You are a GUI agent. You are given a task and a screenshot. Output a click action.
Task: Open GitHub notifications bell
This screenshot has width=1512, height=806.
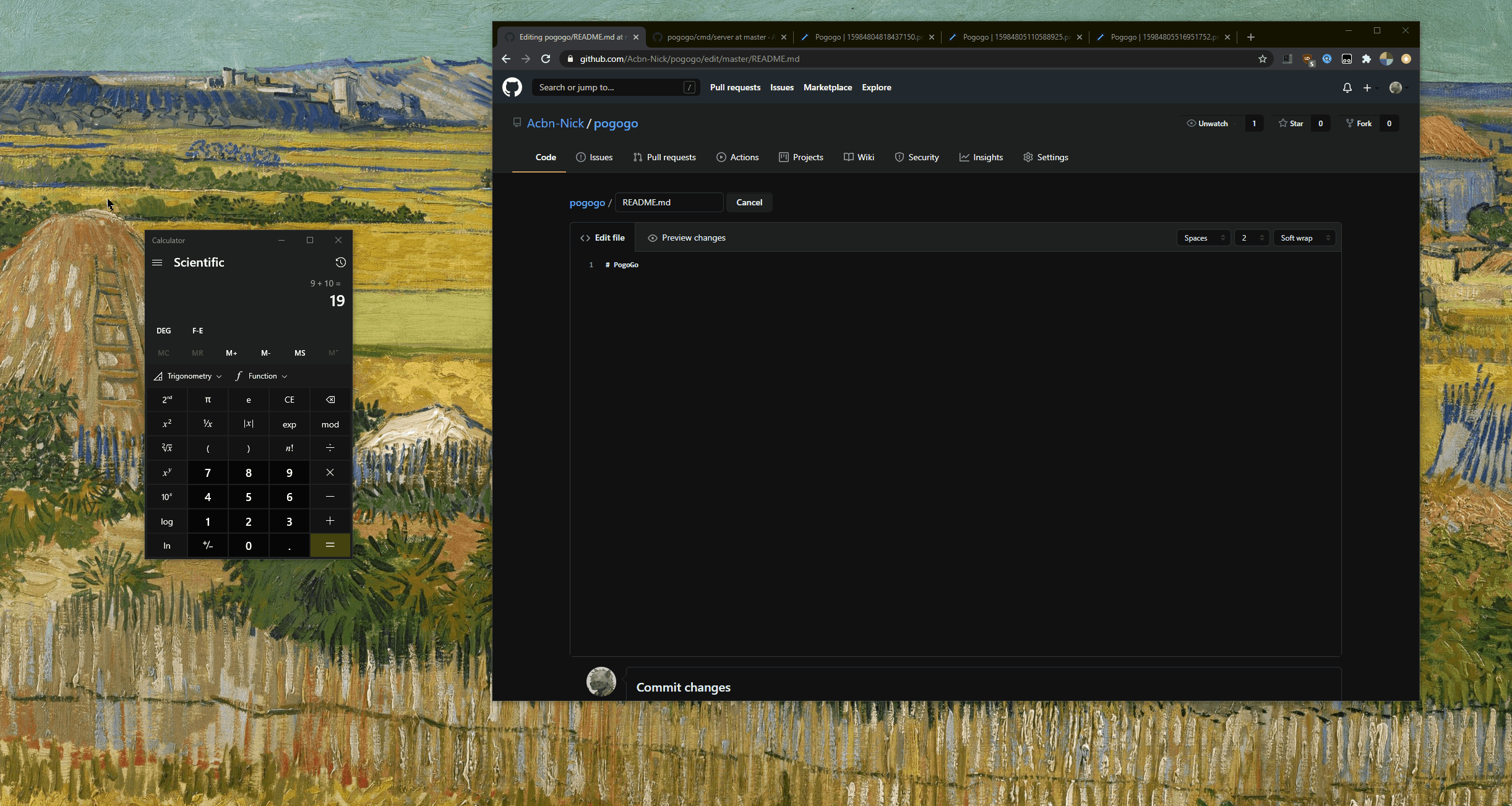click(1347, 88)
